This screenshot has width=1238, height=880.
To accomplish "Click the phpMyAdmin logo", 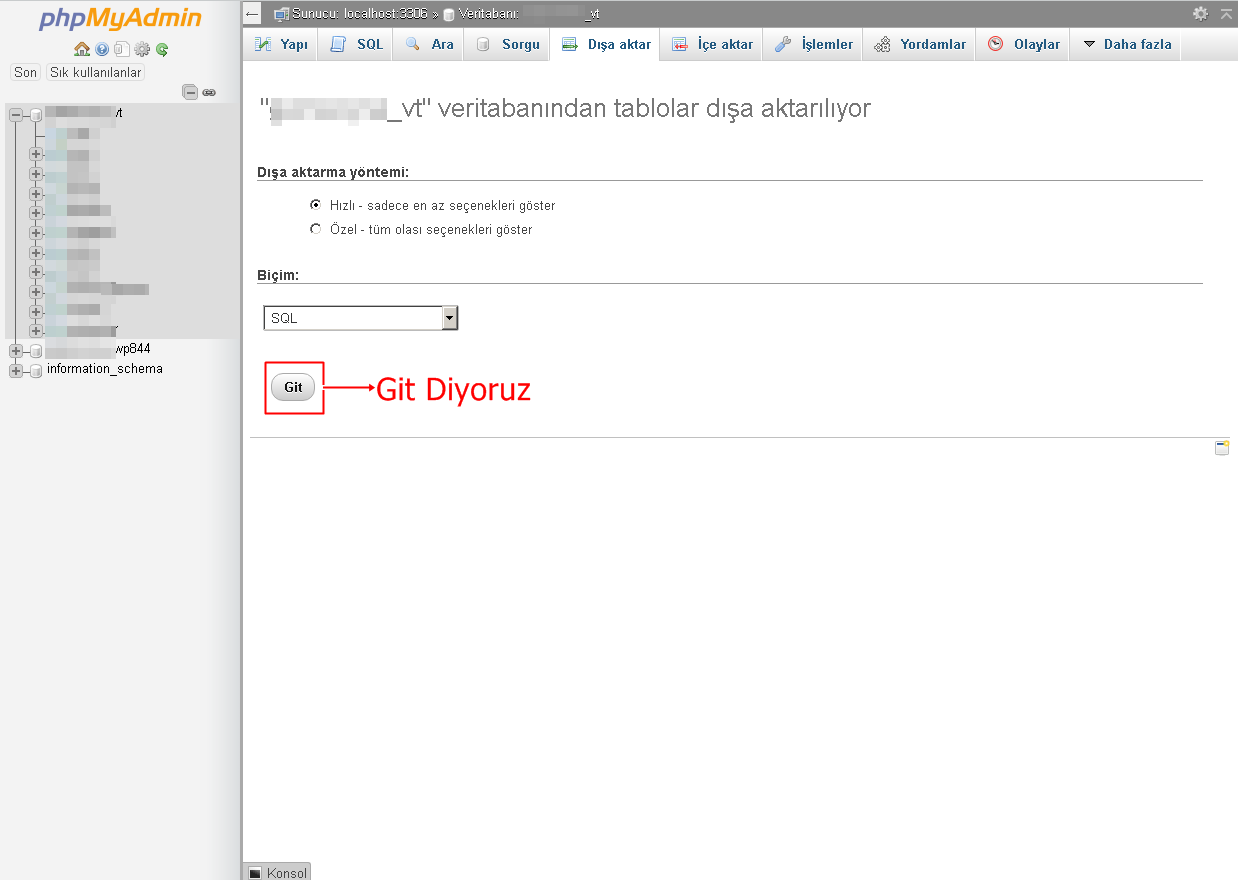I will (120, 19).
